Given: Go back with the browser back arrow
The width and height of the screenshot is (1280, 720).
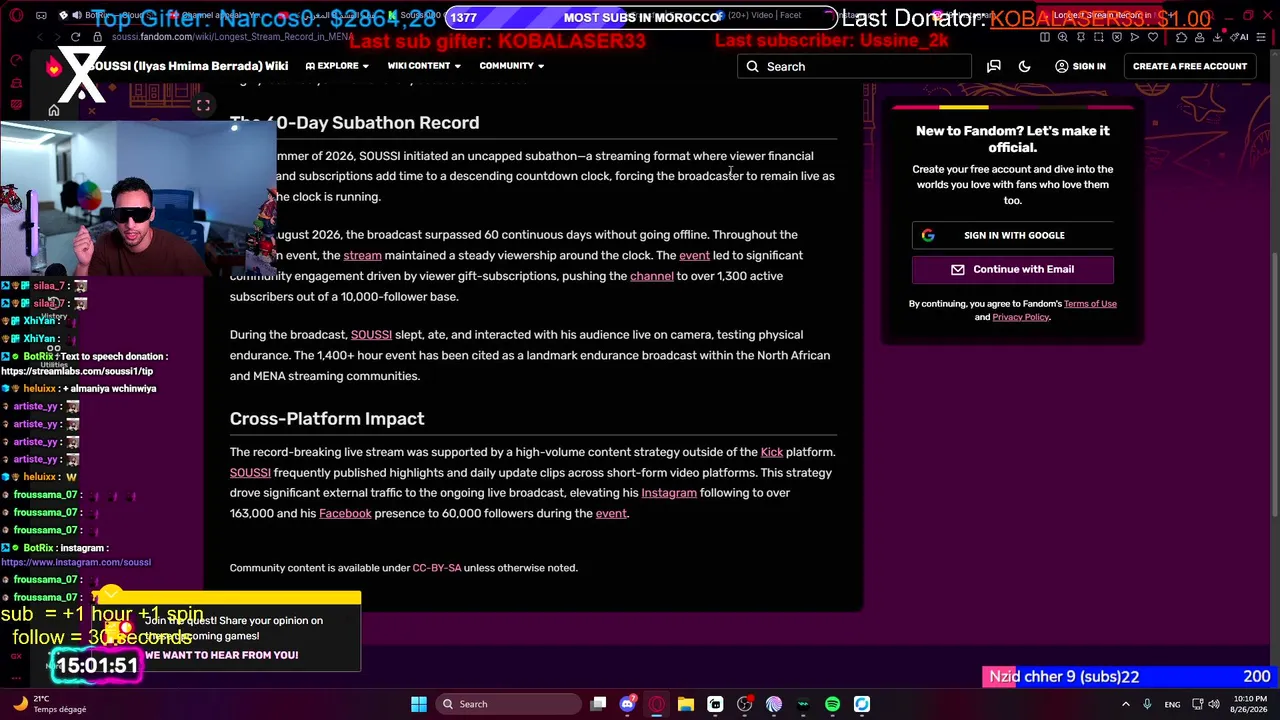Looking at the screenshot, I should (39, 37).
